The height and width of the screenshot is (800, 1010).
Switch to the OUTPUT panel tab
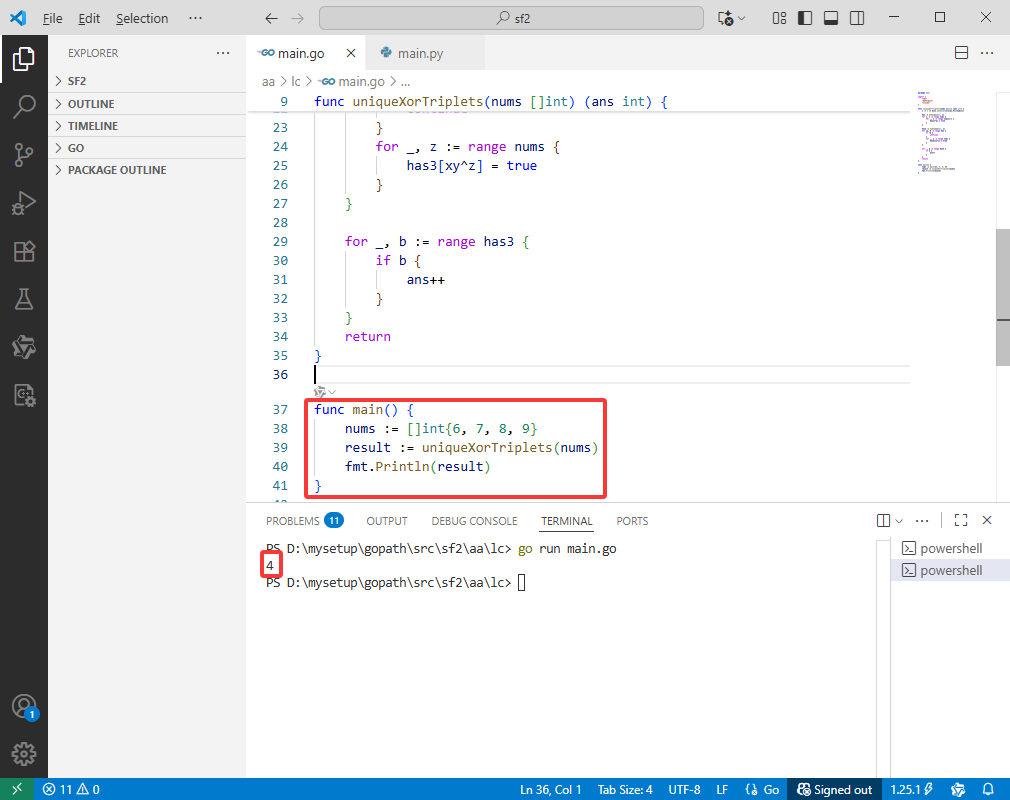point(386,520)
